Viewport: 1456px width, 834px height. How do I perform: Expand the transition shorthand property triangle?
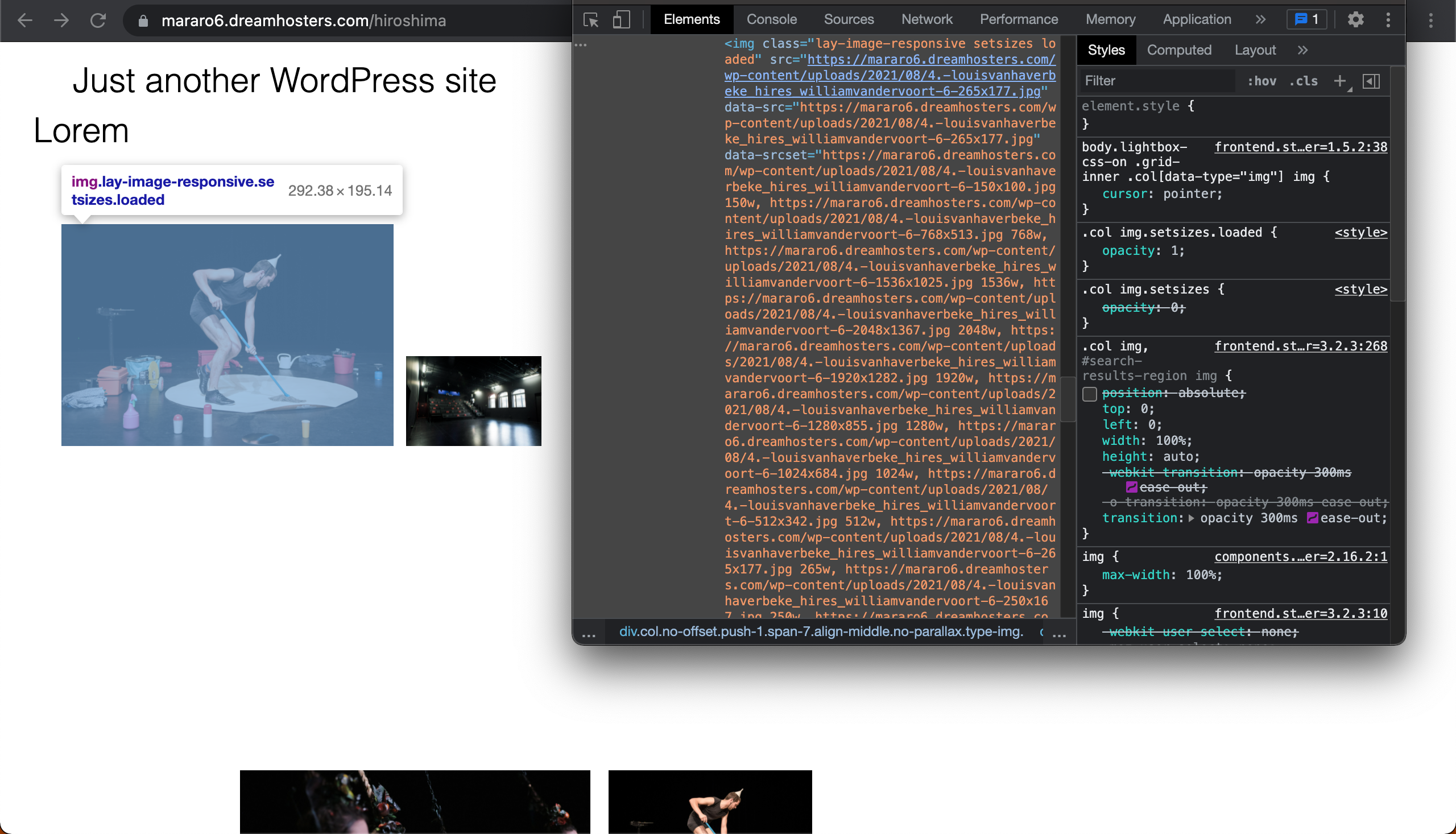tap(1191, 518)
